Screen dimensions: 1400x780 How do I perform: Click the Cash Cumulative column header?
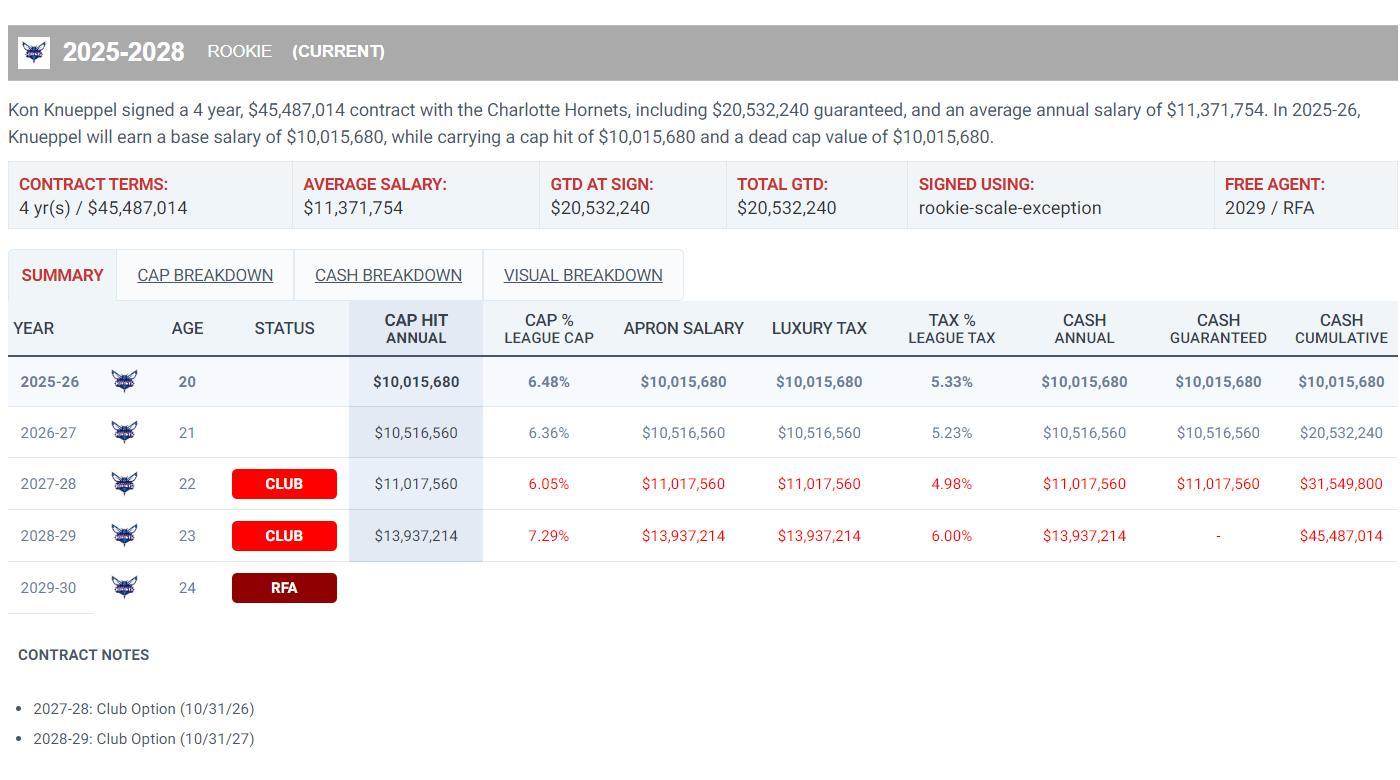(1341, 328)
